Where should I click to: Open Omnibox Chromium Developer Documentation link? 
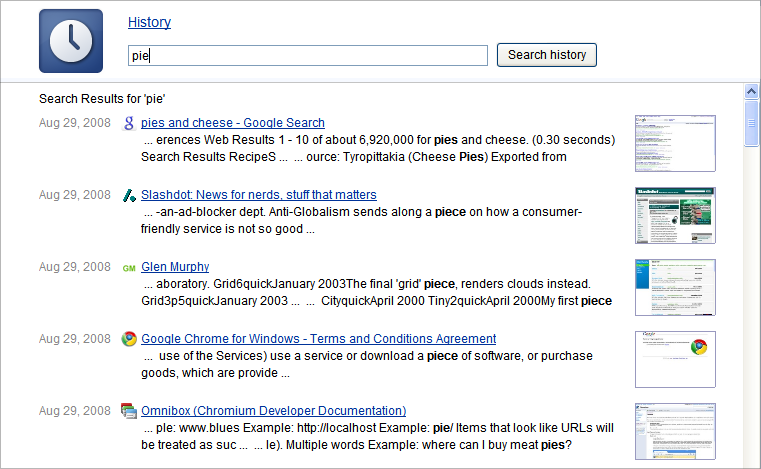(x=274, y=411)
